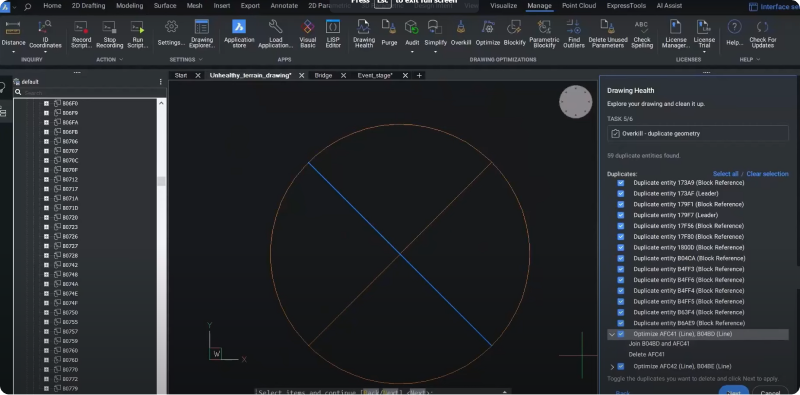Click the Distance inquiry tool
This screenshot has height=395, width=800.
coord(13,28)
